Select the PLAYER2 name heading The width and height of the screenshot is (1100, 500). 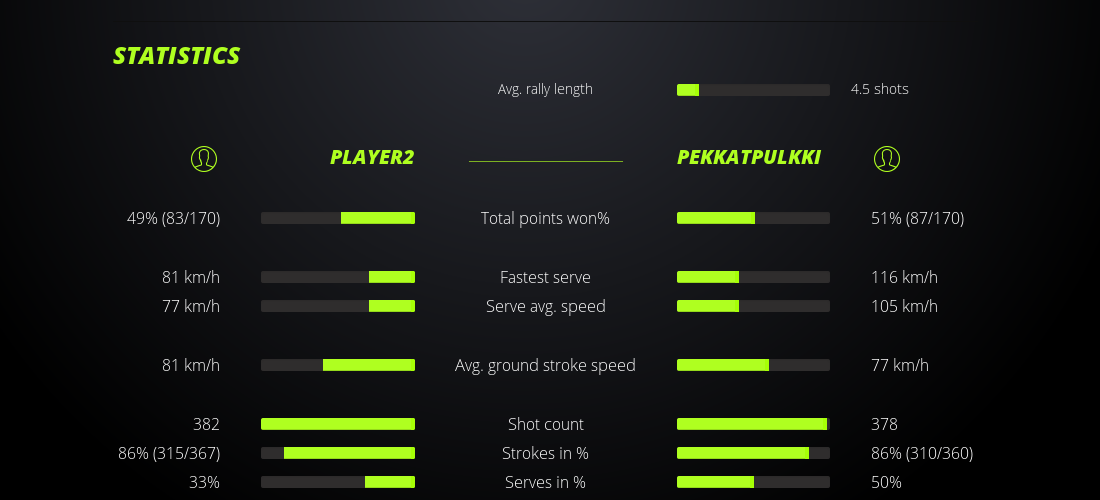[372, 157]
